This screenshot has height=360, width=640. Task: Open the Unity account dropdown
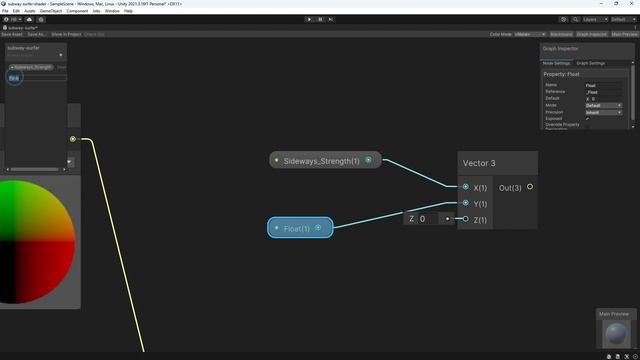(12, 19)
